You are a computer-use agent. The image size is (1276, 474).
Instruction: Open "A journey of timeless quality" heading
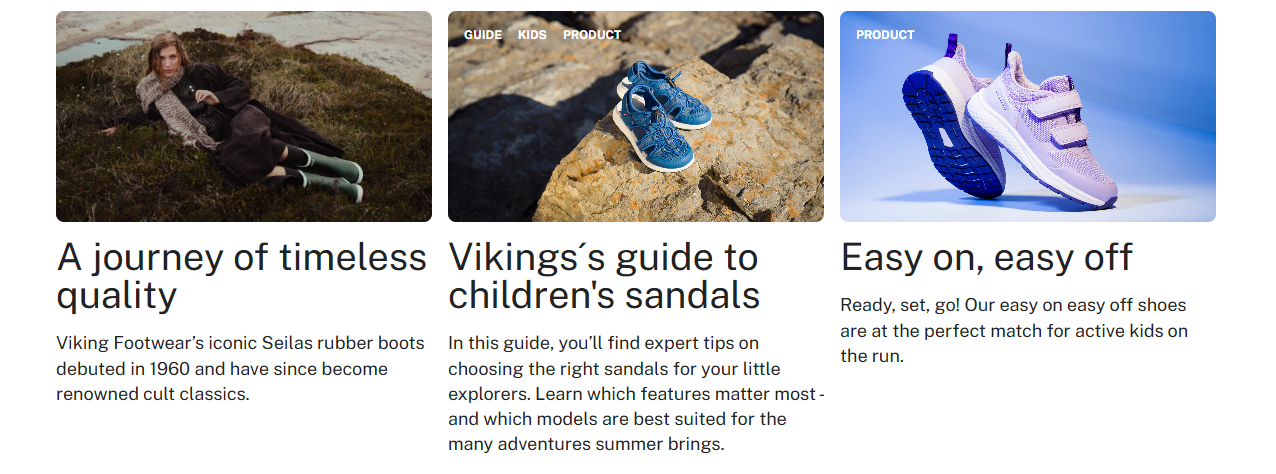pos(241,276)
